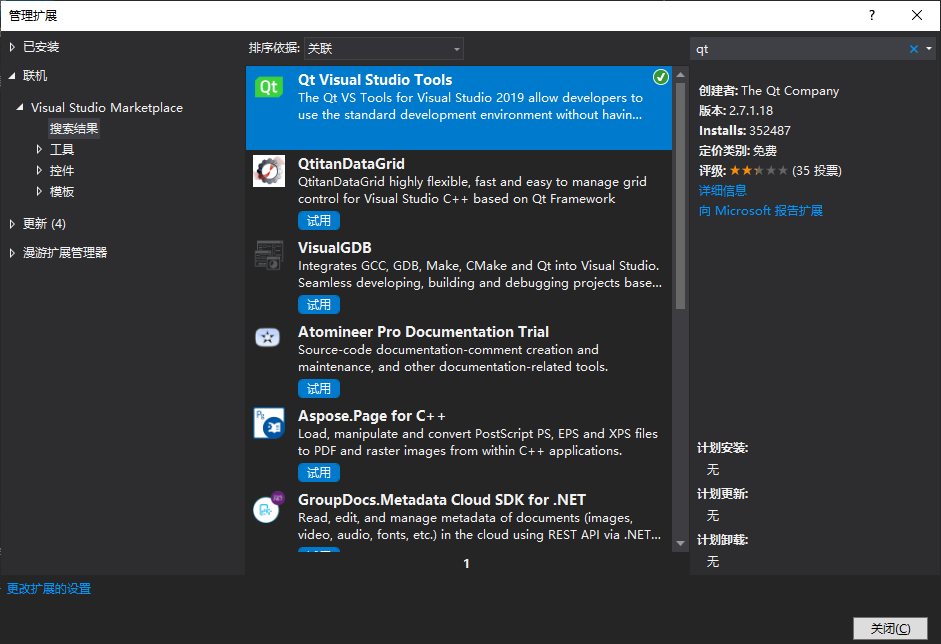Click 试用 button for Aspose.Page for C++
This screenshot has width=941, height=644.
coord(319,473)
